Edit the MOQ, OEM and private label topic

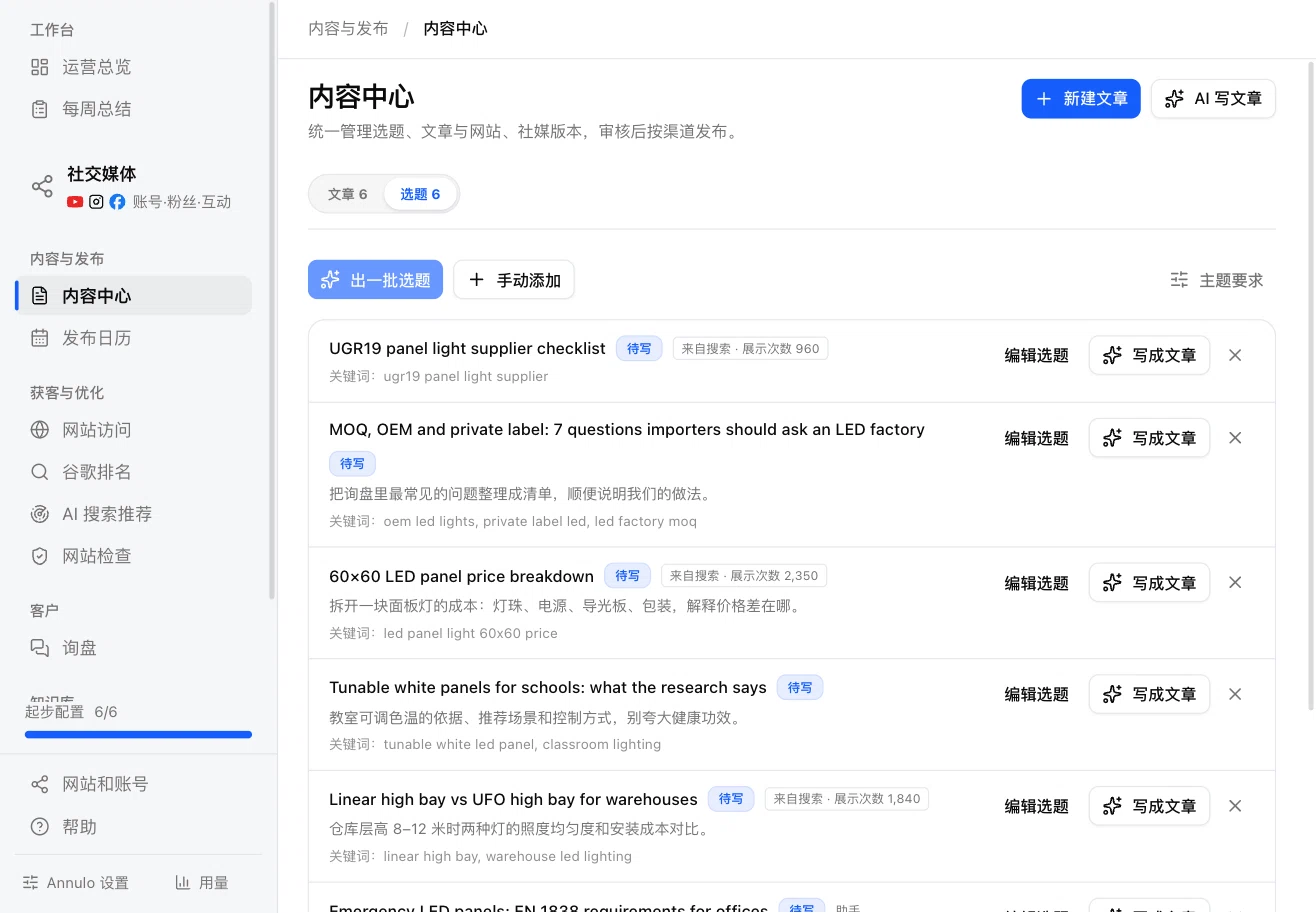pos(1037,438)
